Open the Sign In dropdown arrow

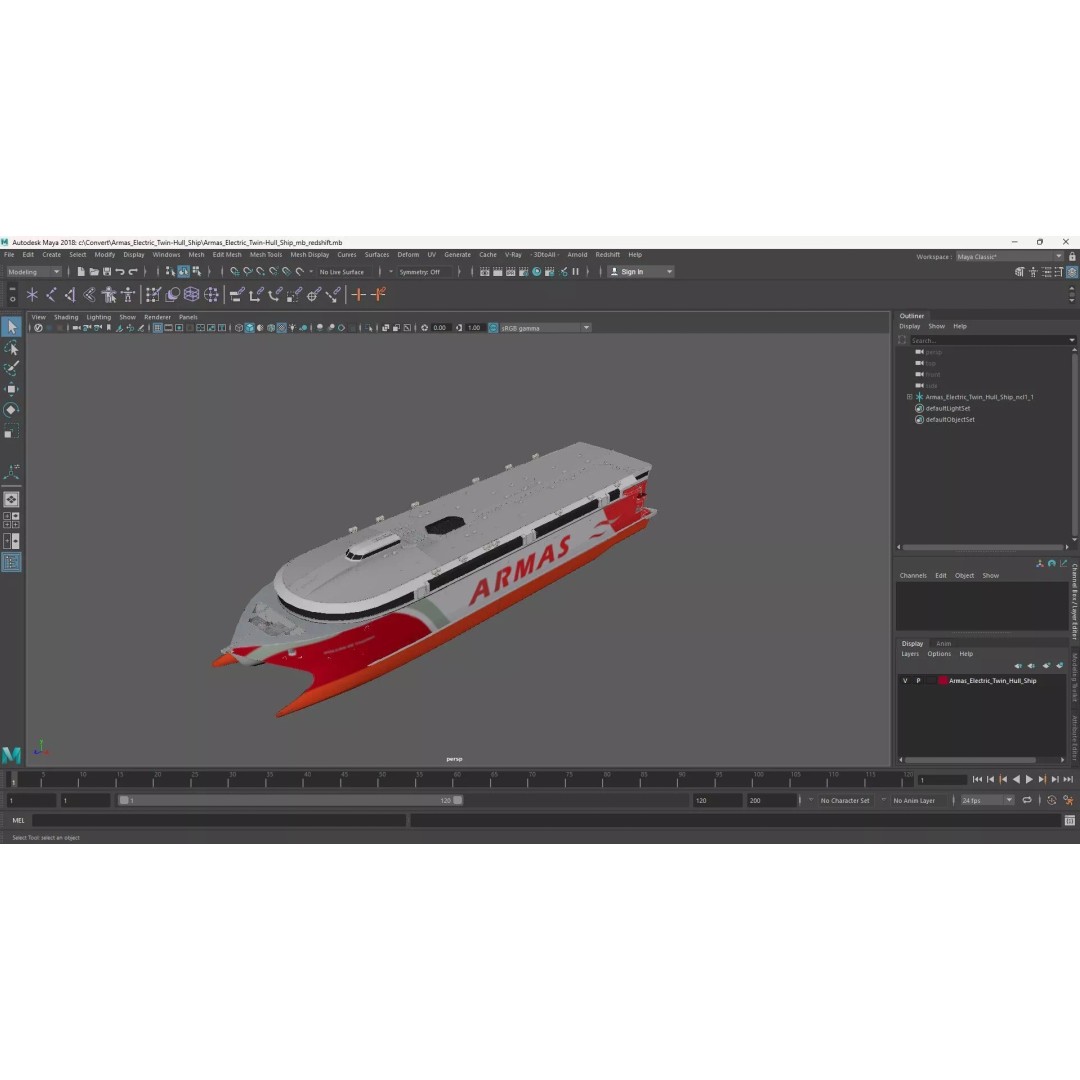(x=669, y=272)
